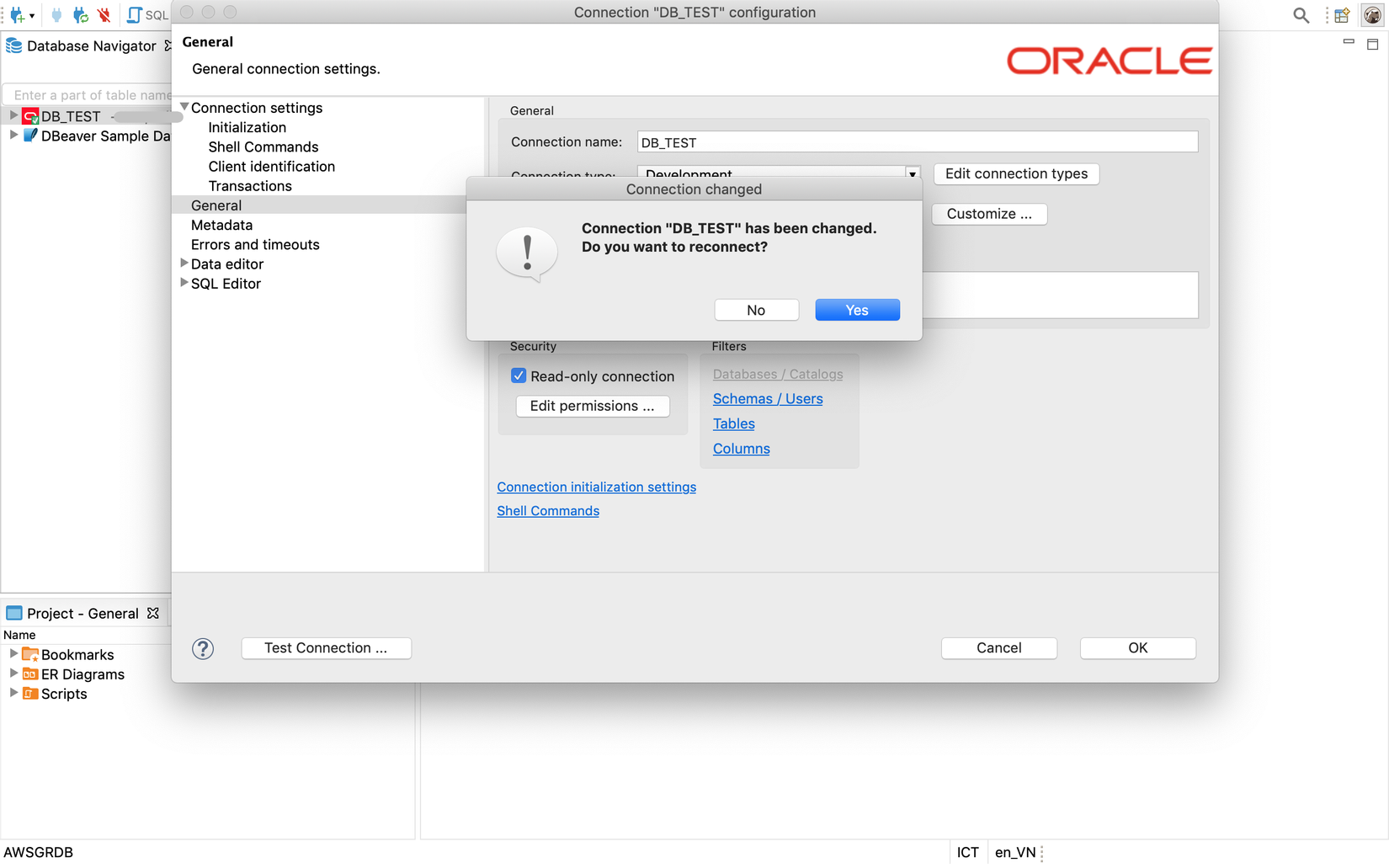Open the Connection type dropdown arrow
This screenshot has height=868, width=1389.
(x=912, y=173)
